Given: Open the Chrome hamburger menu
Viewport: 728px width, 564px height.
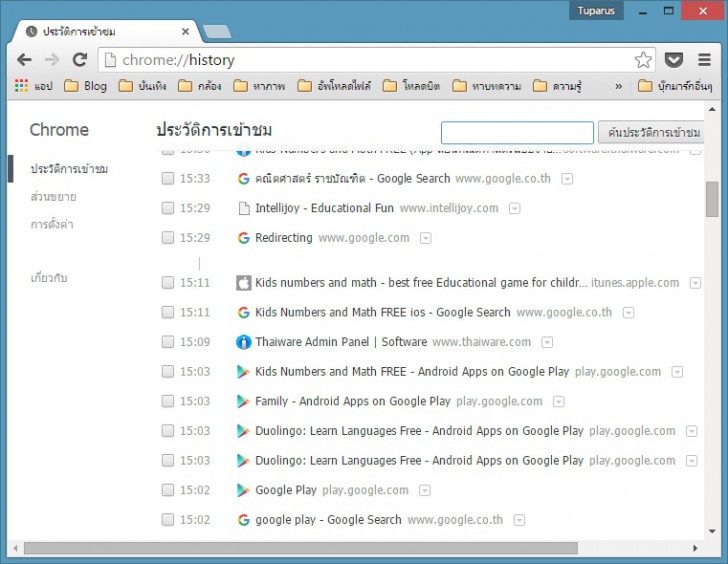Looking at the screenshot, I should click(704, 59).
